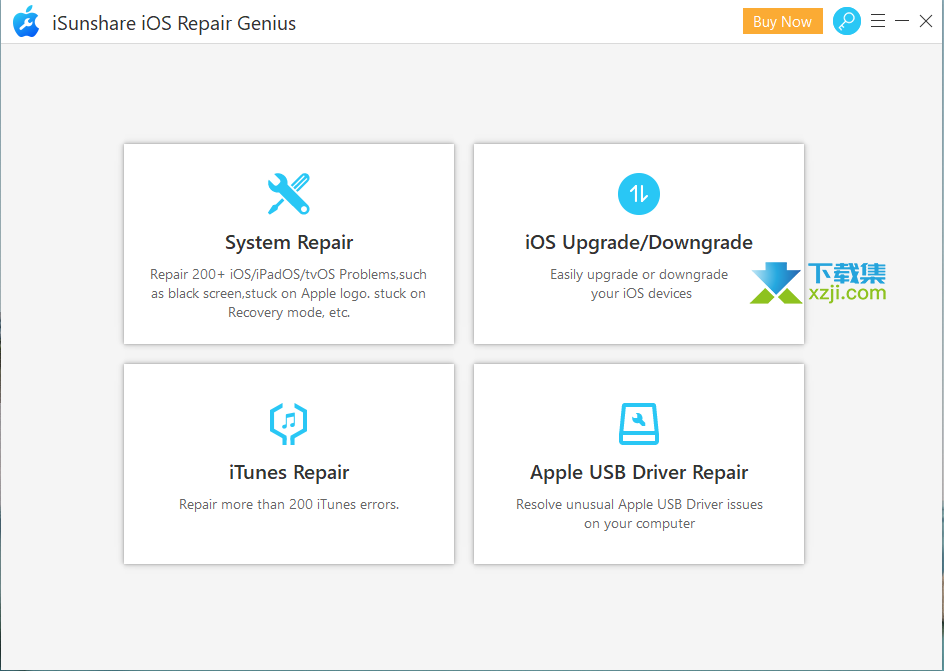Click the System Repair wrench and screwdriver icon
This screenshot has height=671, width=944.
coord(289,194)
